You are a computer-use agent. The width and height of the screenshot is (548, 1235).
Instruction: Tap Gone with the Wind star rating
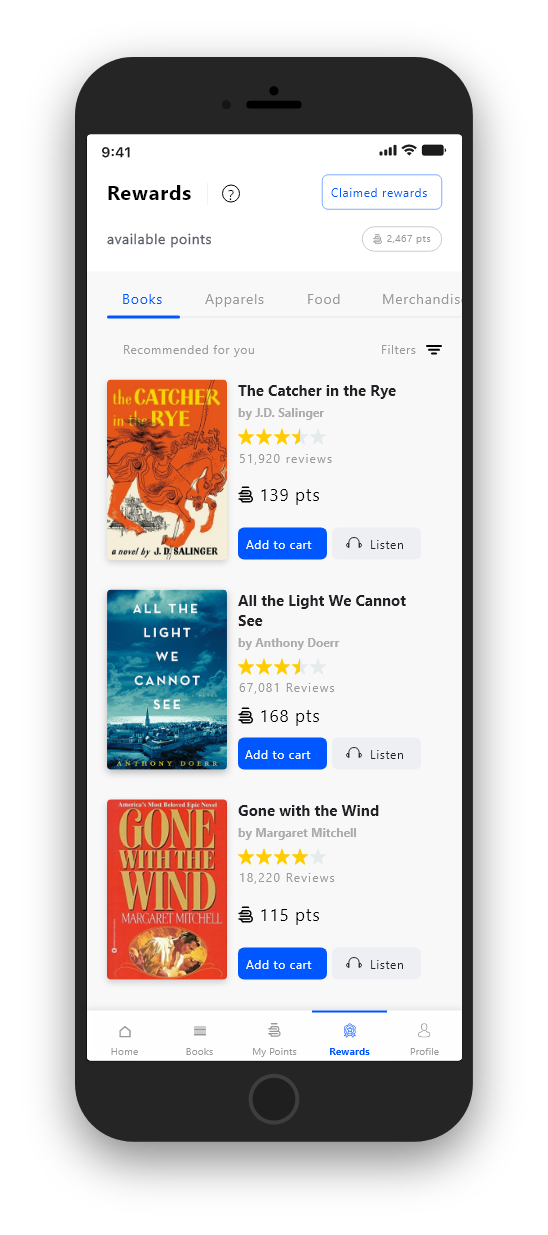click(x=282, y=857)
